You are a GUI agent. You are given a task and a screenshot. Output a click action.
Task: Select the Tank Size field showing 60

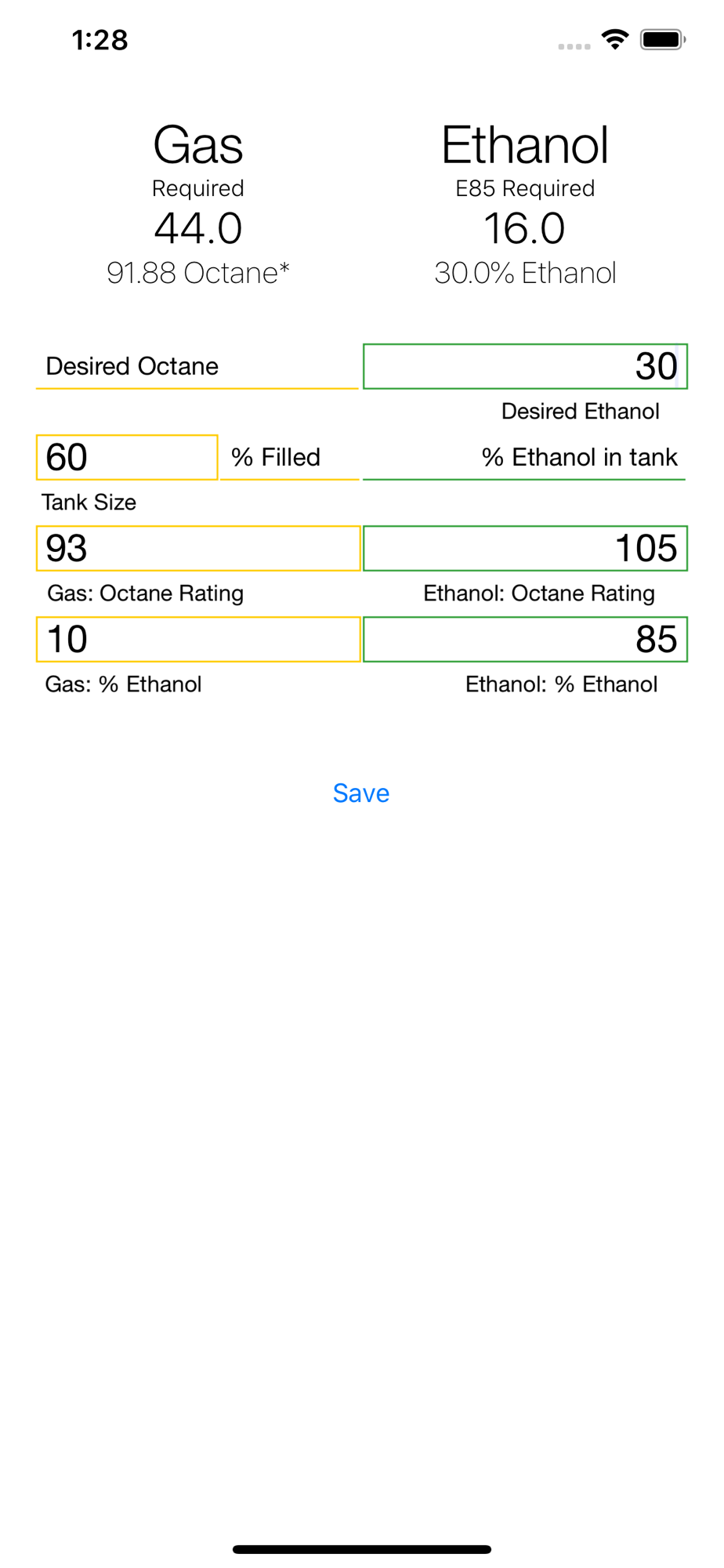tap(127, 457)
